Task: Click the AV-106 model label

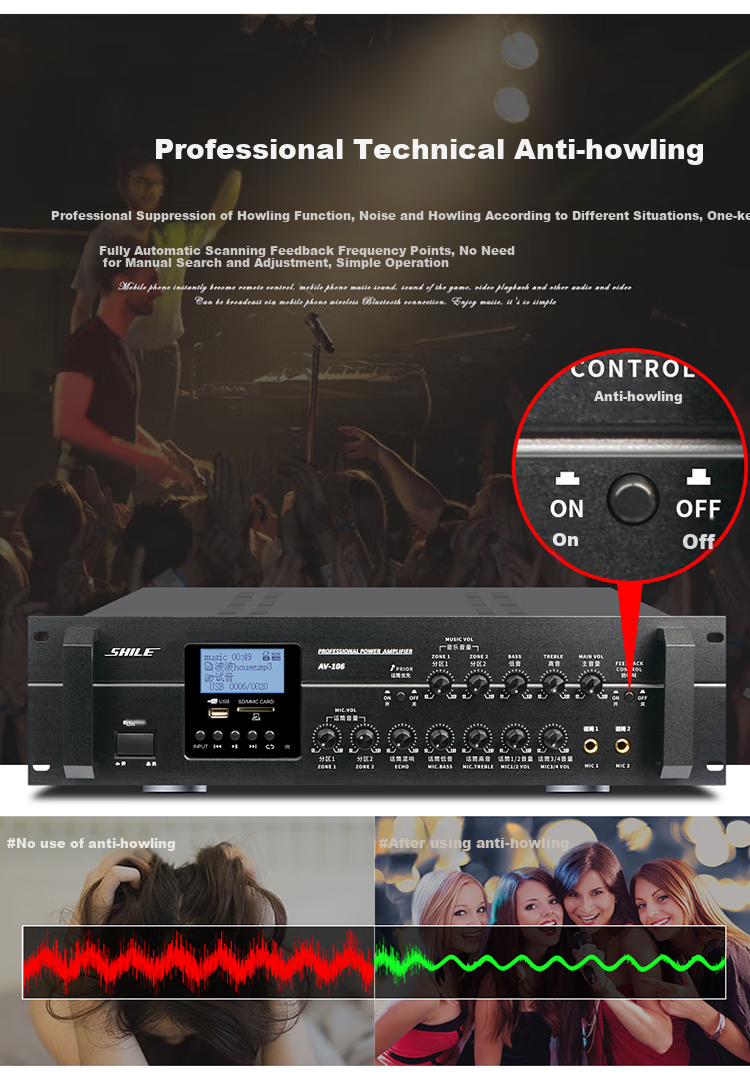Action: [x=331, y=666]
